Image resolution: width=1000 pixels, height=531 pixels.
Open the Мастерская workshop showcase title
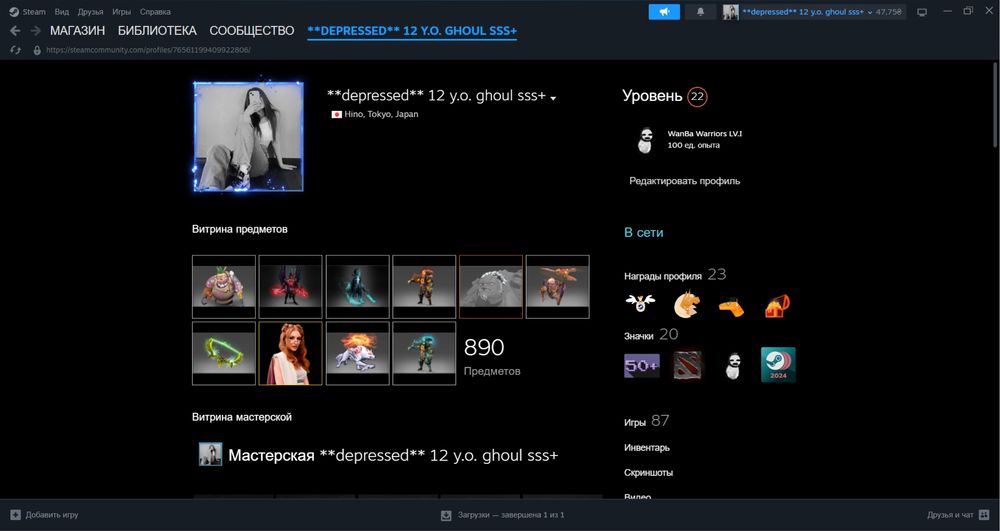tap(393, 455)
